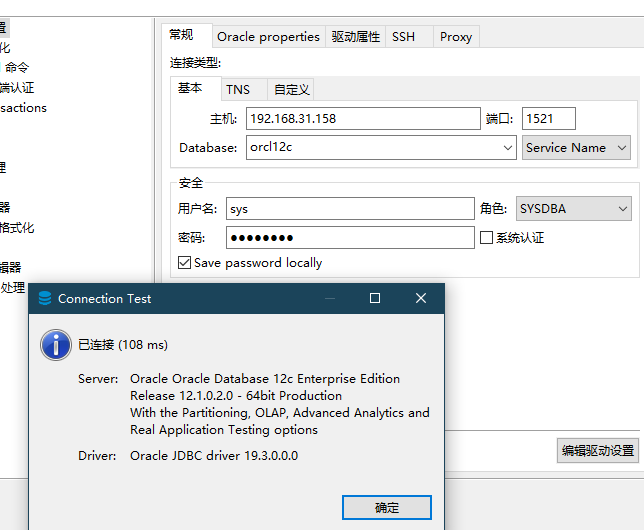Open the Oracle properties tab
Viewport: 644px width, 530px height.
coord(269,37)
